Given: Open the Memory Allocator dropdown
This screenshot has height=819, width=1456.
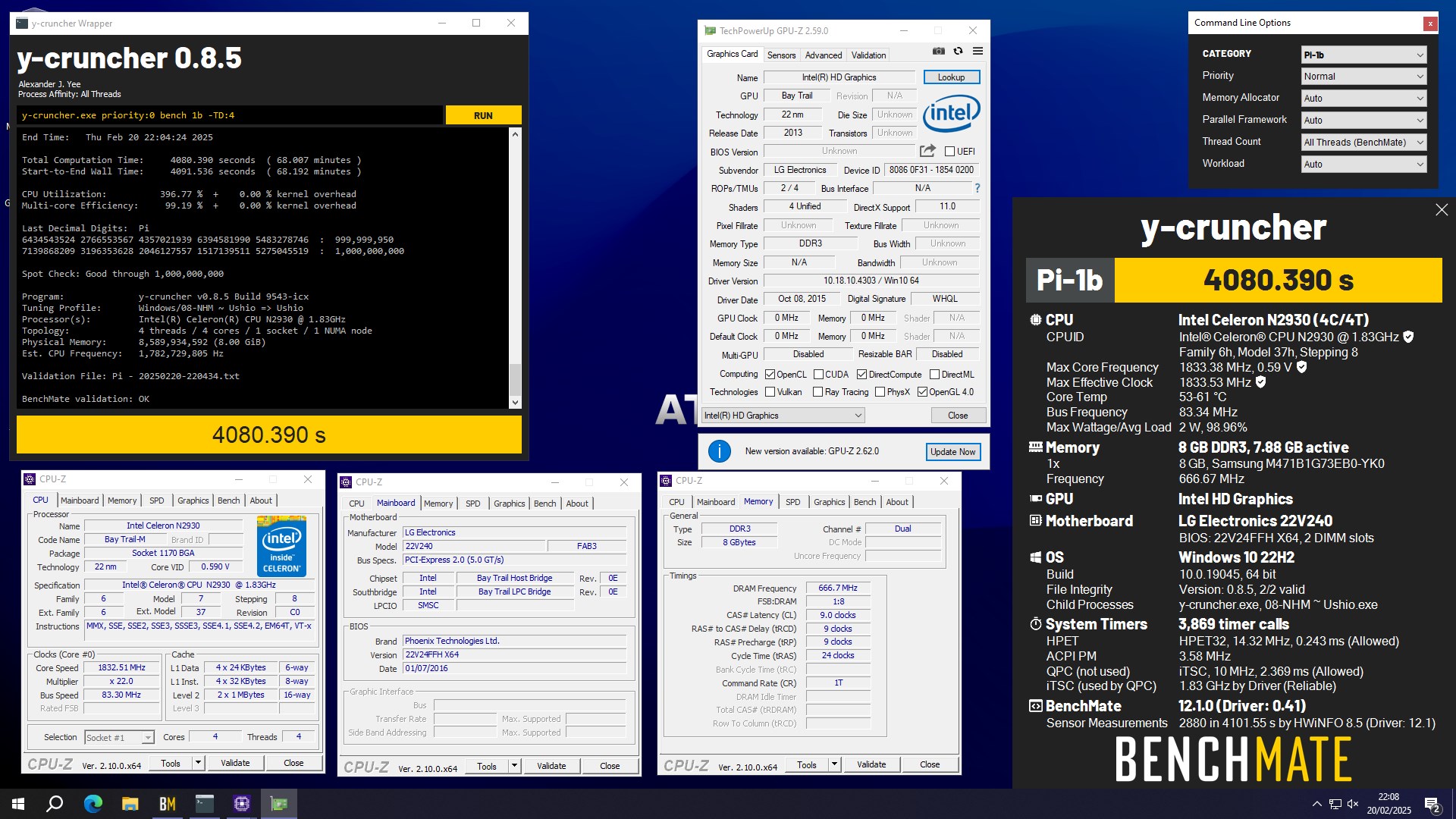Looking at the screenshot, I should click(x=1363, y=99).
